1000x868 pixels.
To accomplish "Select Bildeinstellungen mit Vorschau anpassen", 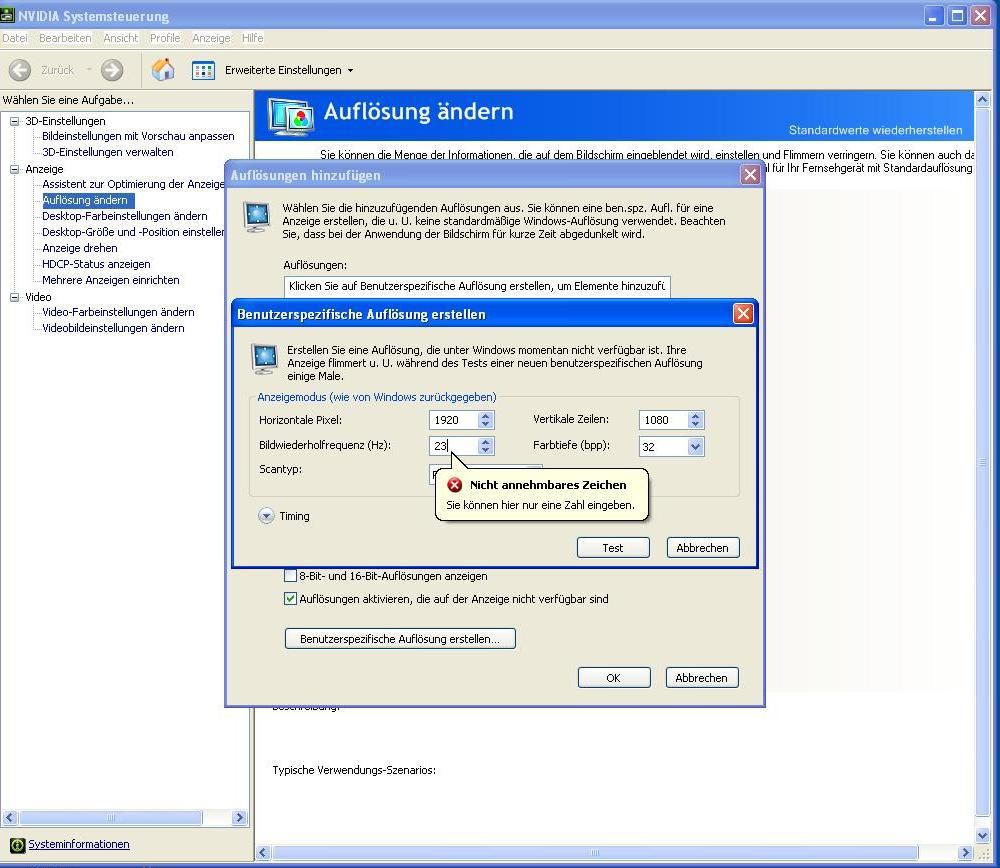I will click(138, 136).
